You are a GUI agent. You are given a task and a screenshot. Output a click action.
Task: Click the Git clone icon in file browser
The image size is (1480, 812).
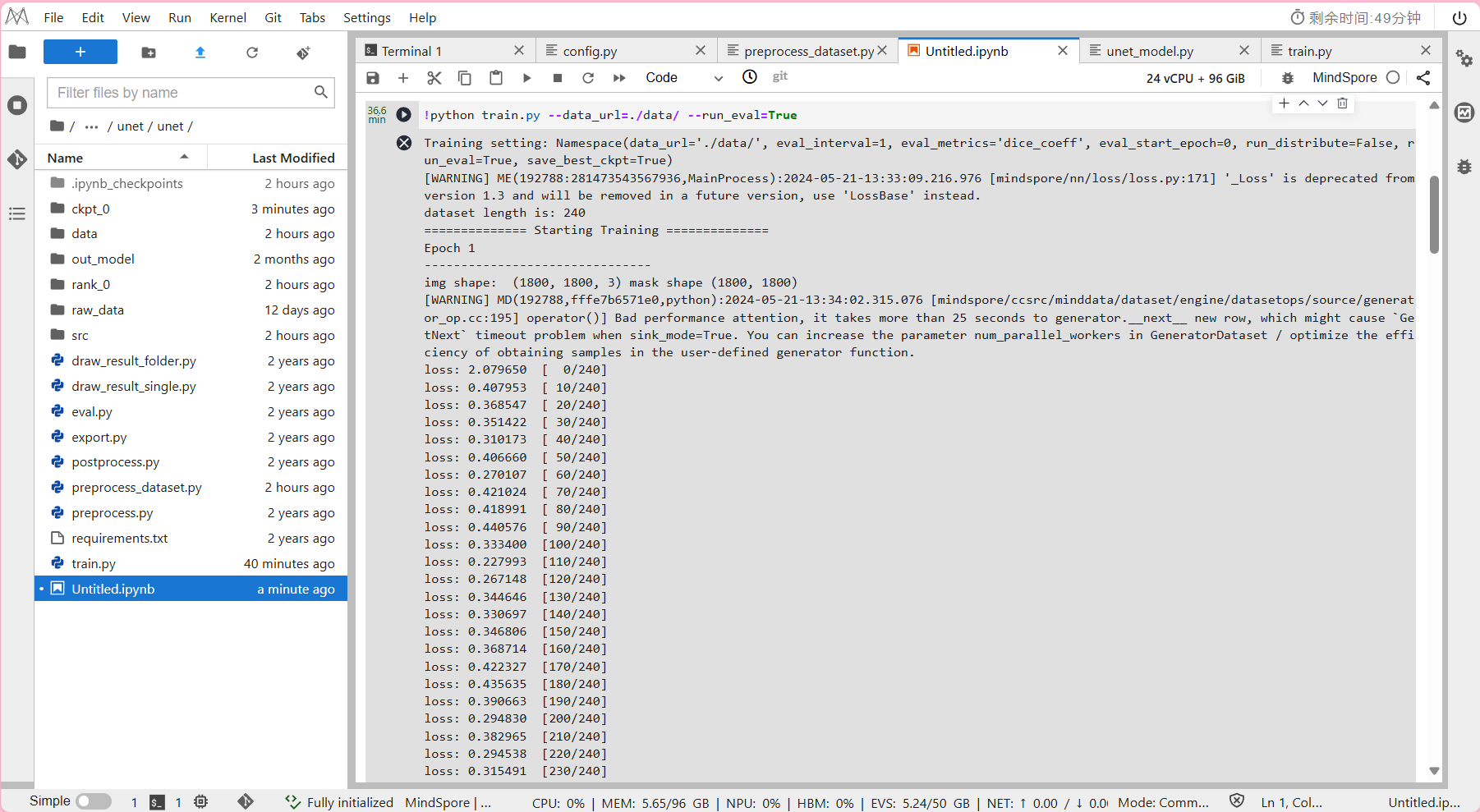304,53
